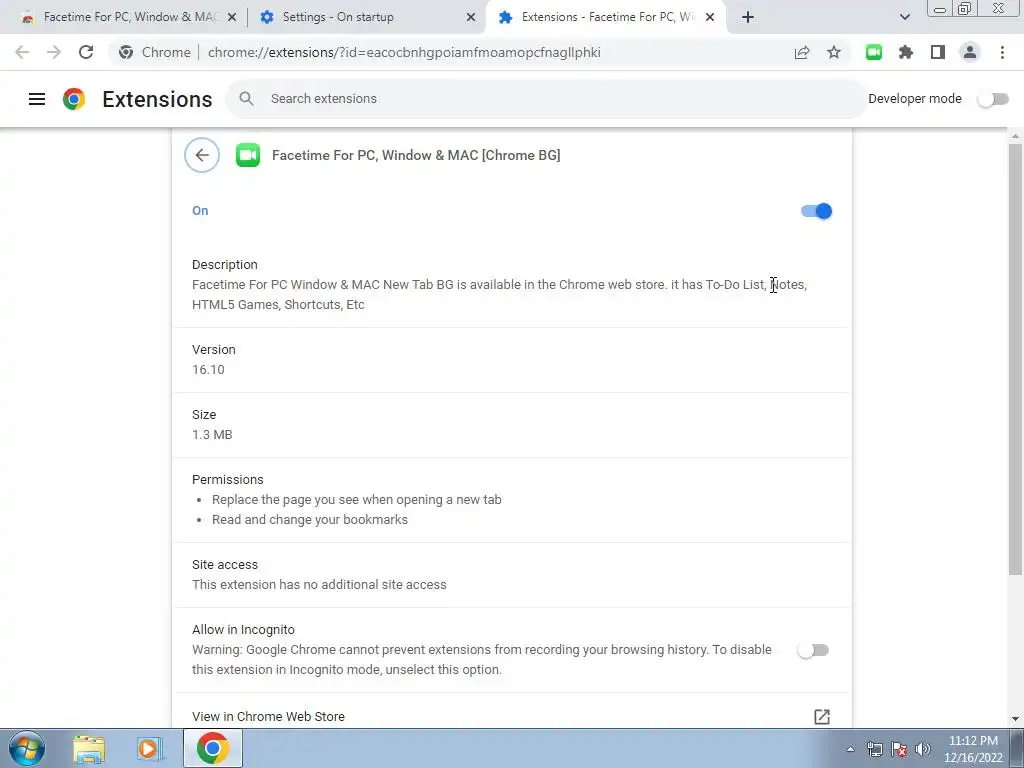Go back to the extensions list arrow
The width and height of the screenshot is (1024, 768).
pyautogui.click(x=202, y=155)
